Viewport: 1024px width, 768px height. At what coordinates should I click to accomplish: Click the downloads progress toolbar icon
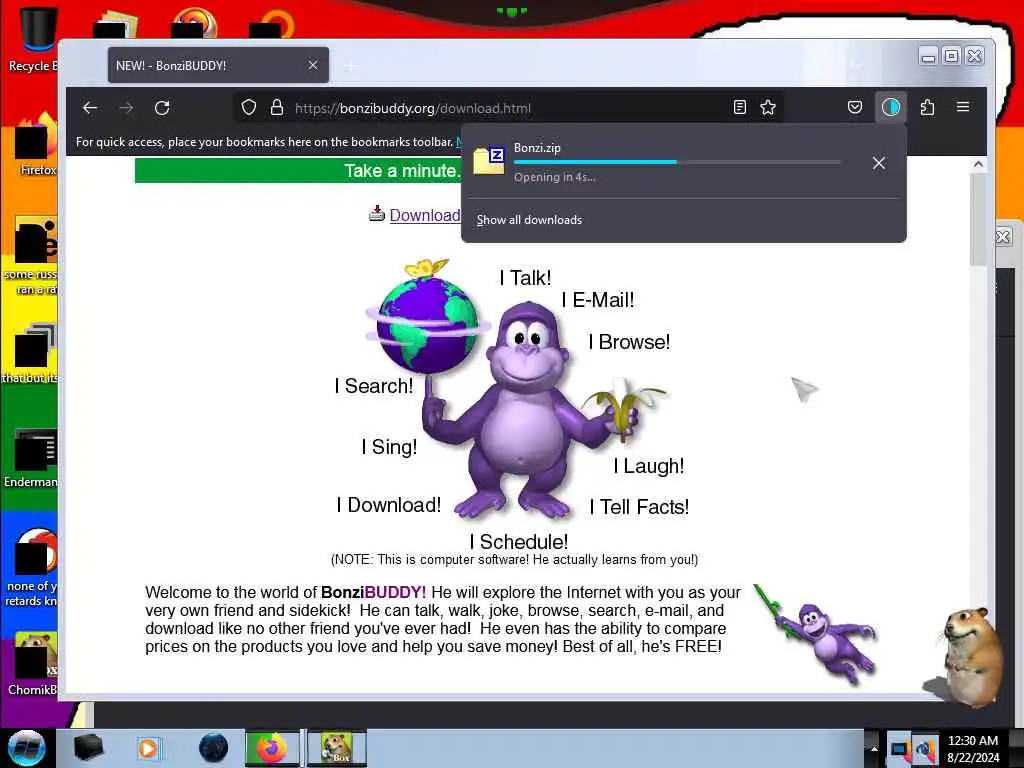(x=891, y=107)
